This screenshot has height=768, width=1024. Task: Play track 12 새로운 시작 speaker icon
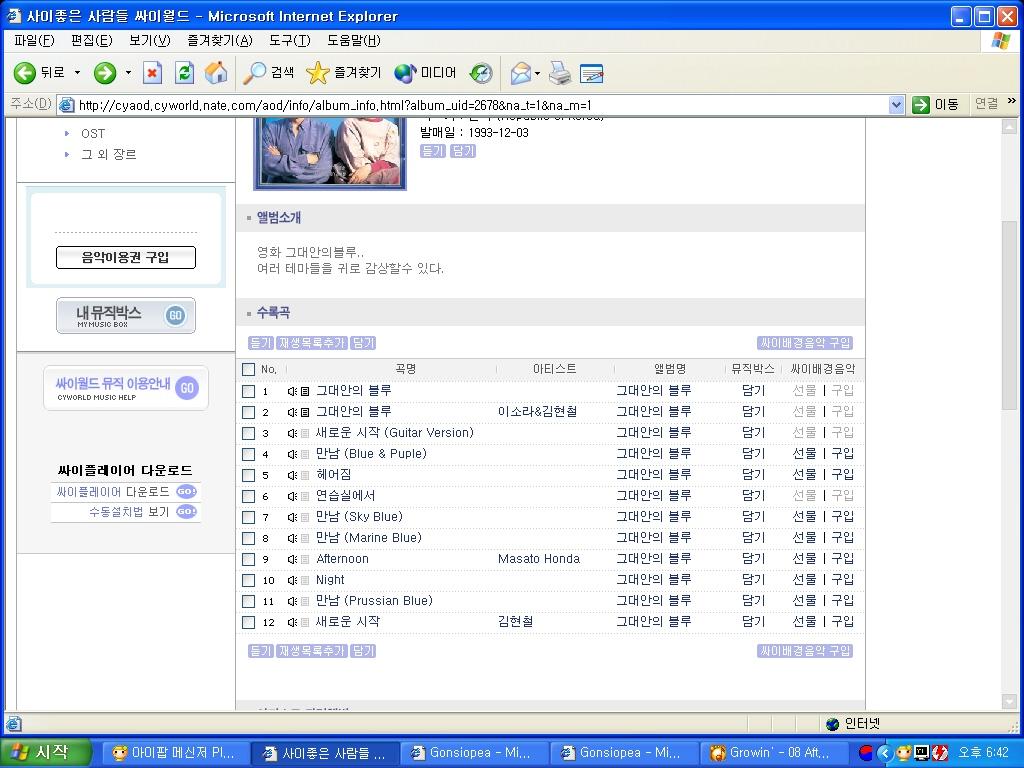pos(292,622)
